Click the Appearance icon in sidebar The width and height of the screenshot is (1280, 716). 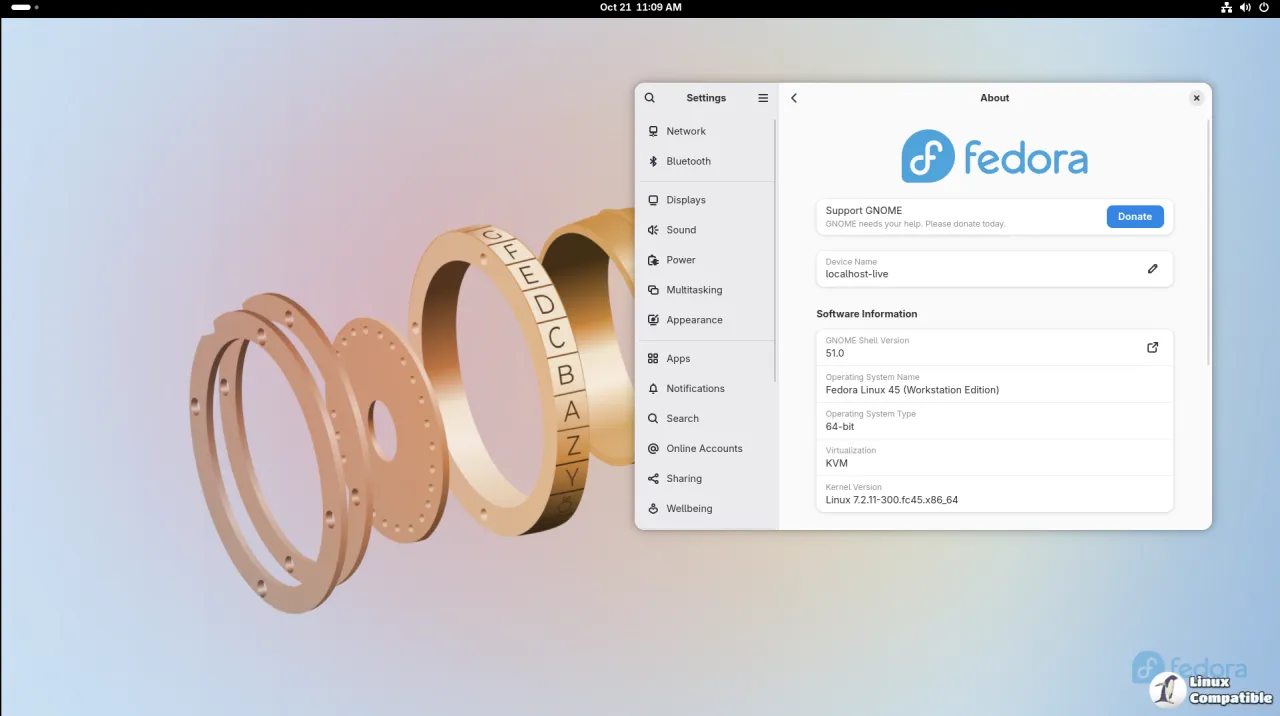pos(653,320)
